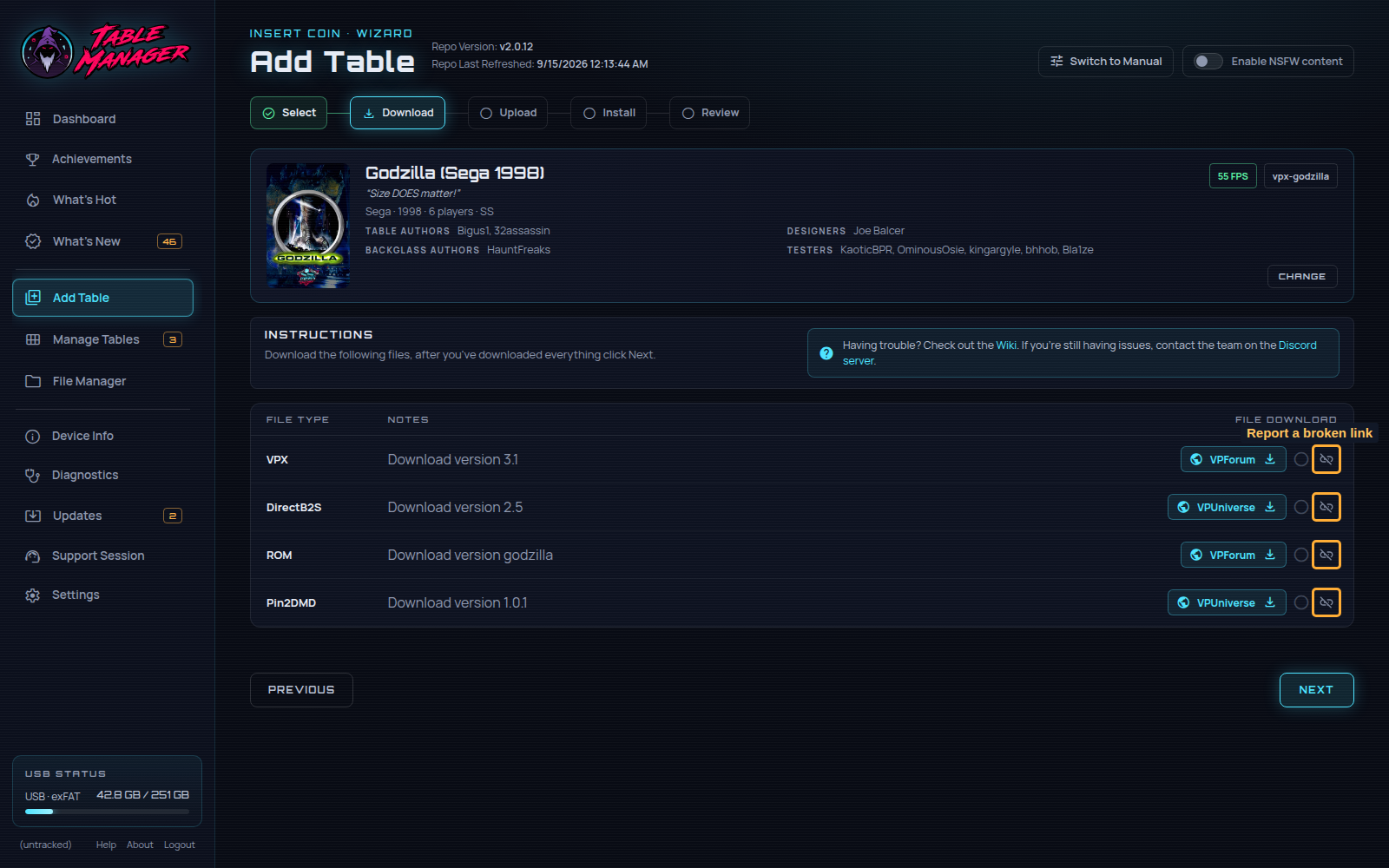
Task: Download Pin2DMD from VPUniverse
Action: click(x=1227, y=602)
